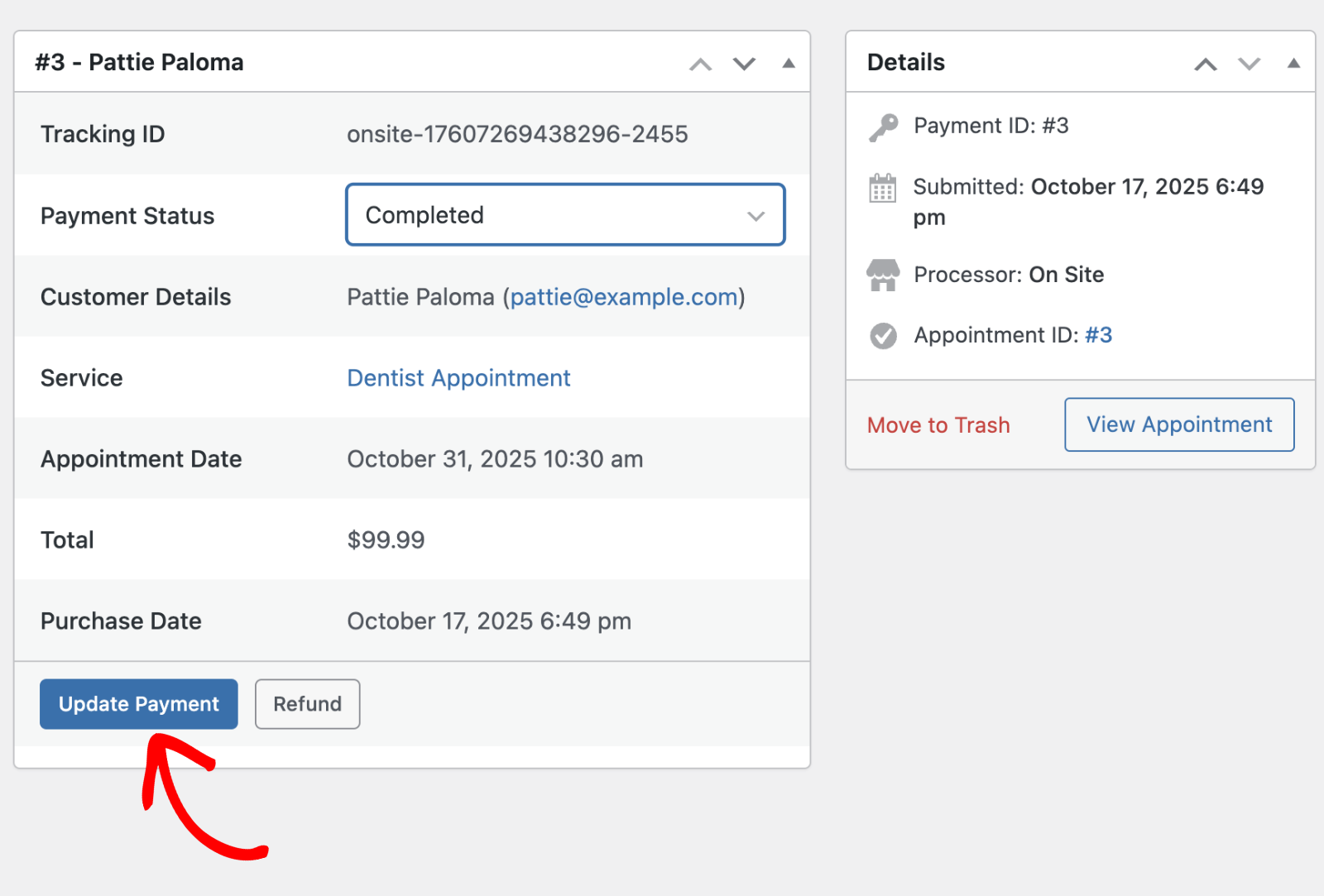Open the pattie@example.com email link
This screenshot has height=896, width=1324.
pos(624,297)
